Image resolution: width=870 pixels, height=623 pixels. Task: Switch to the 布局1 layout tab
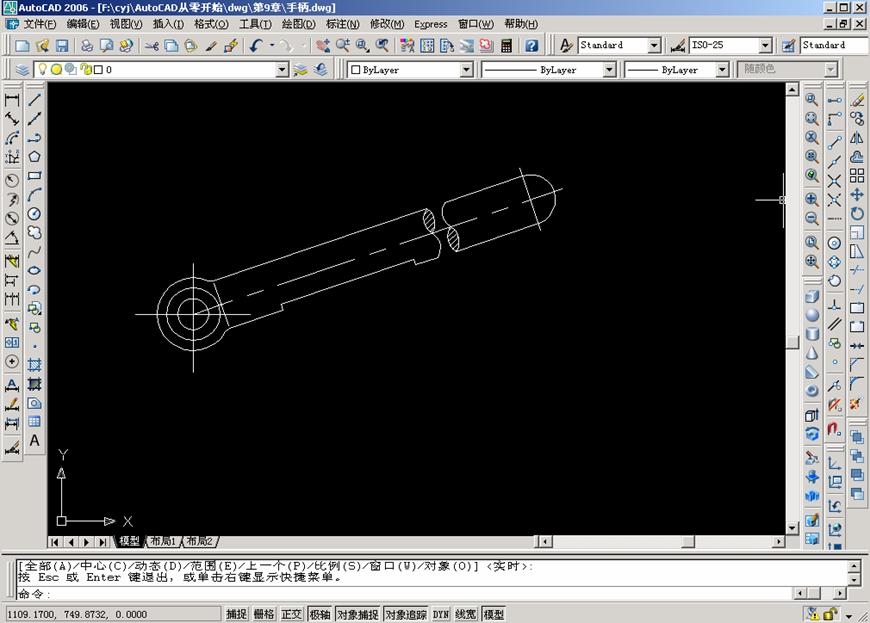point(163,541)
